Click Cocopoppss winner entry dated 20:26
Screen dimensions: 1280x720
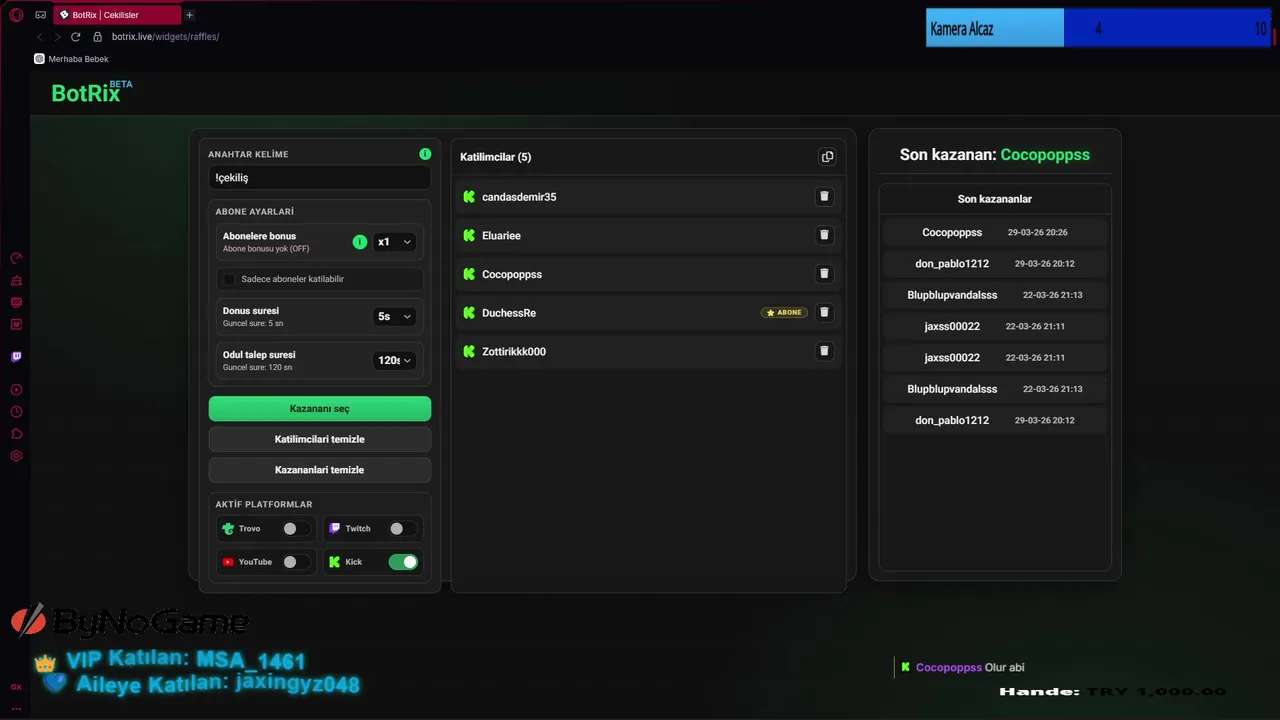pos(995,232)
